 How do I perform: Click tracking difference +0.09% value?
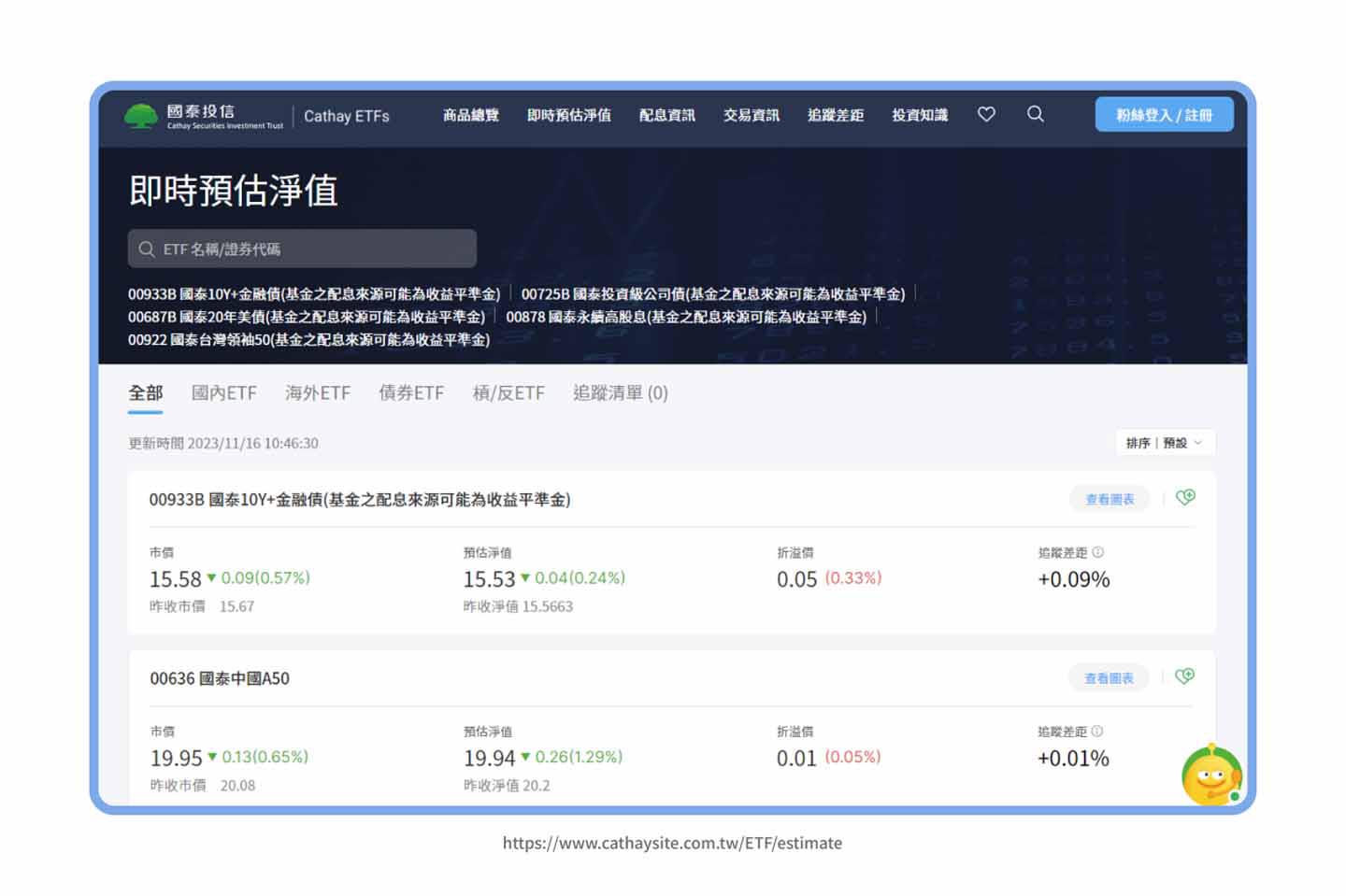click(x=1074, y=579)
